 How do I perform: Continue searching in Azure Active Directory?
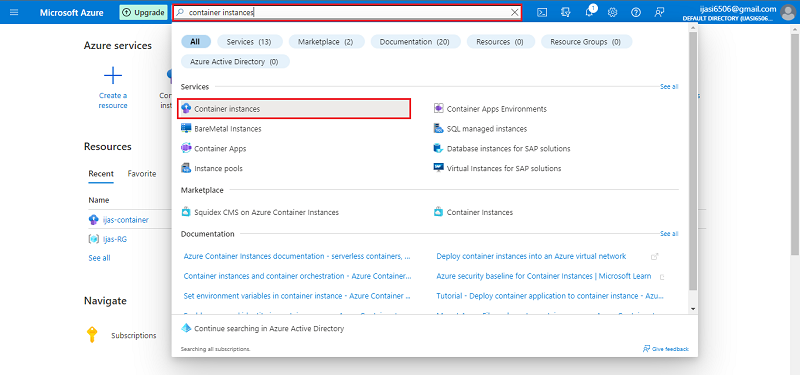coord(269,329)
